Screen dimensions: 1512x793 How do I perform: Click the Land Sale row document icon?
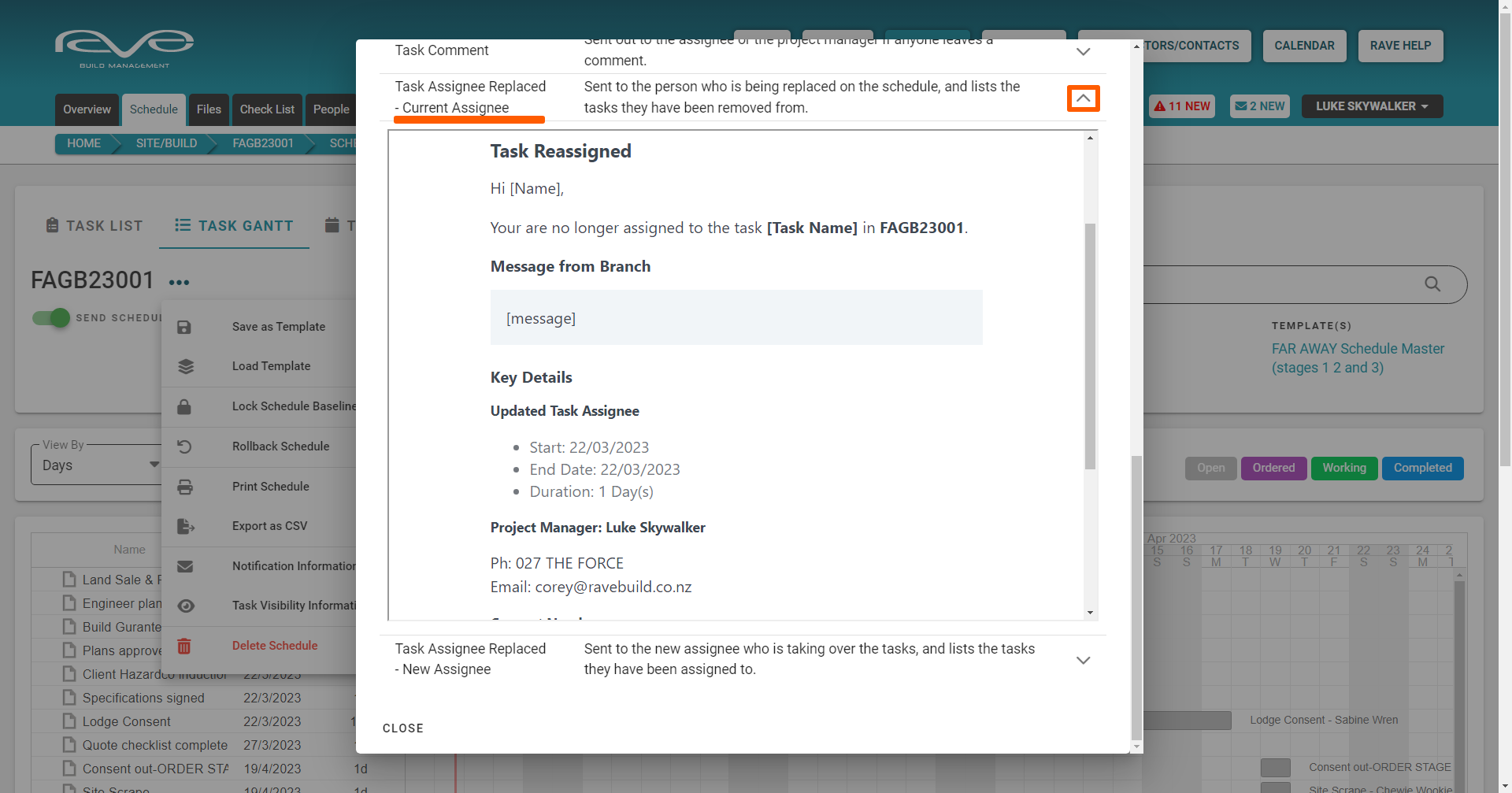click(69, 580)
